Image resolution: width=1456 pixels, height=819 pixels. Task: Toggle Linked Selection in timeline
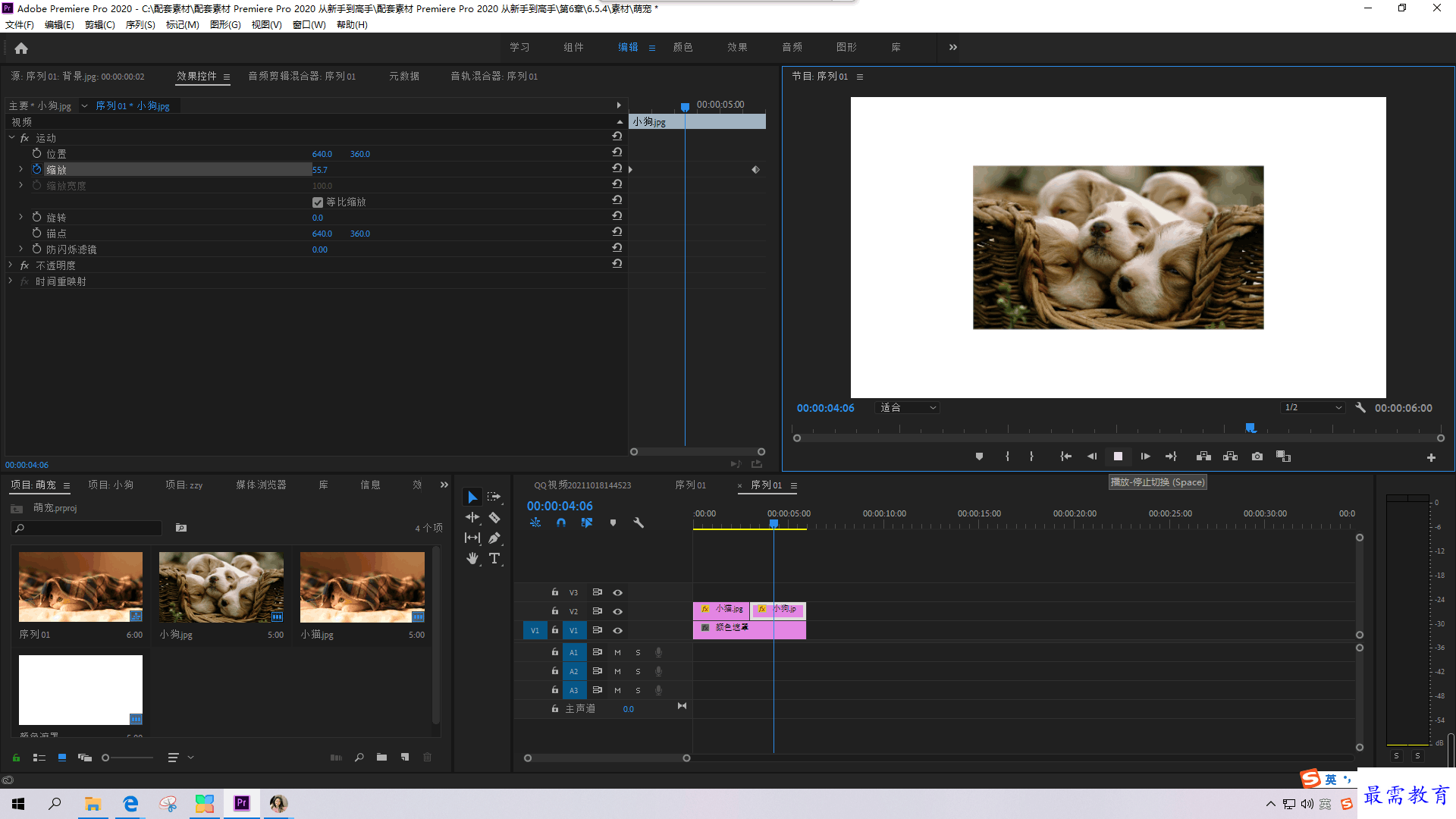587,522
